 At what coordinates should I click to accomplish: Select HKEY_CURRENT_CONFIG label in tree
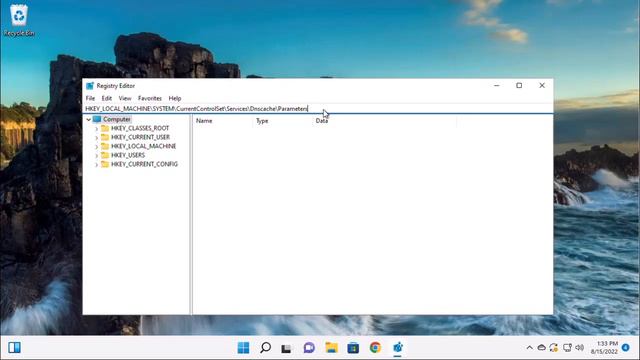[144, 164]
